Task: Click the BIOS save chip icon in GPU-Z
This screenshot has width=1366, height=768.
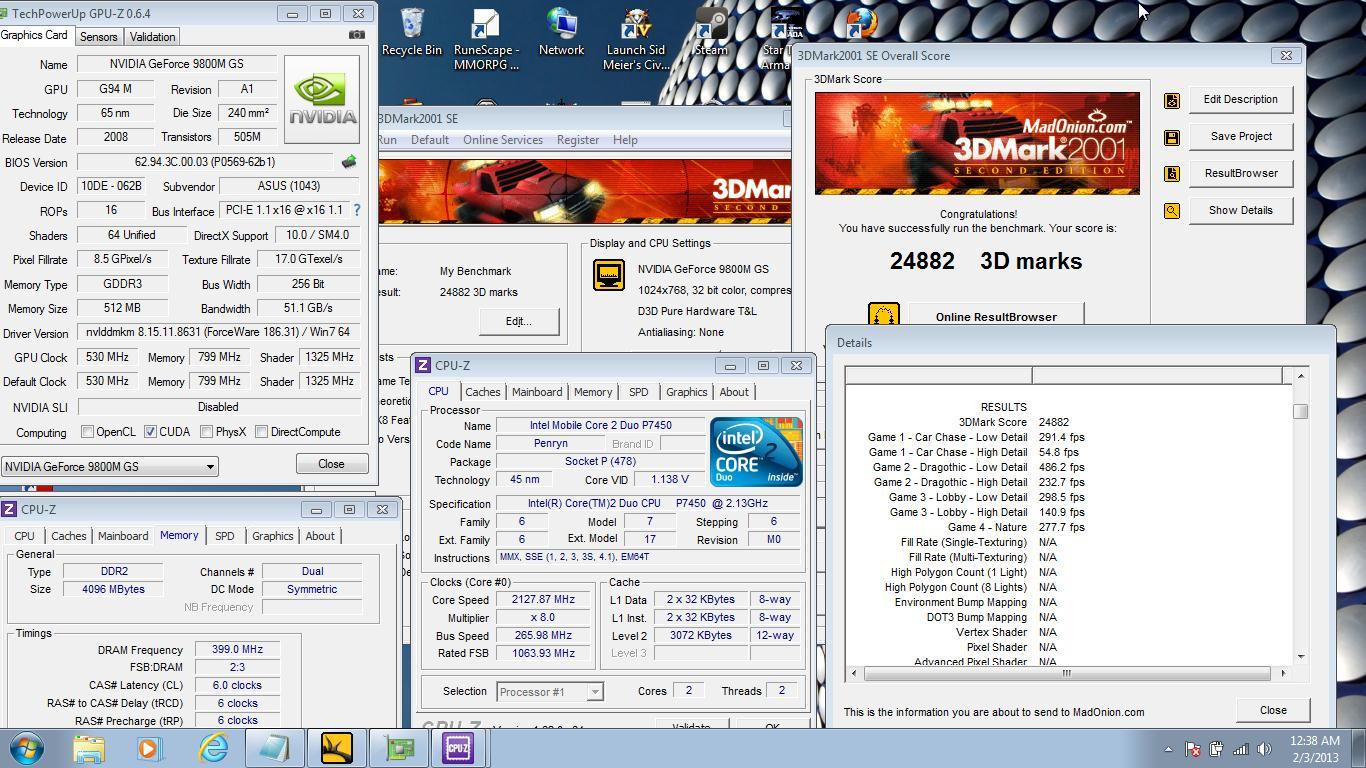Action: 349,161
